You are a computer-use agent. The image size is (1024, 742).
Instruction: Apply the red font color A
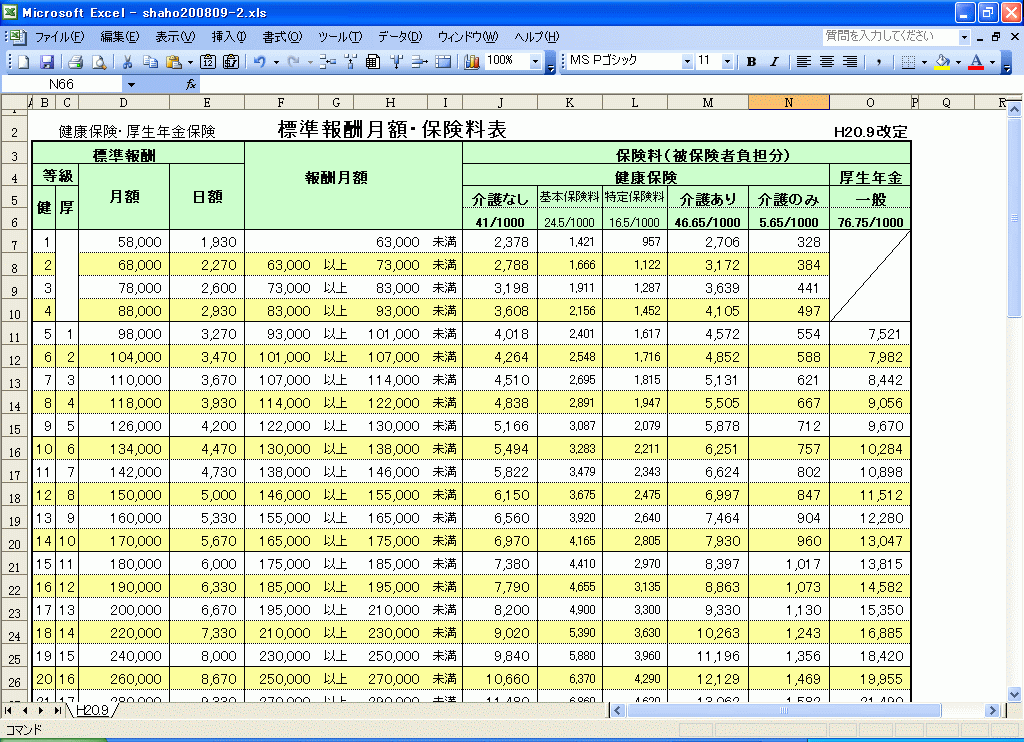(976, 62)
